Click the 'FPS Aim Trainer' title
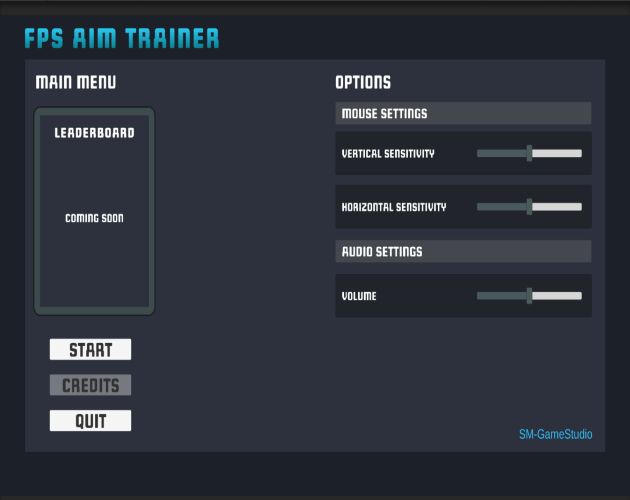630x500 pixels. (122, 39)
